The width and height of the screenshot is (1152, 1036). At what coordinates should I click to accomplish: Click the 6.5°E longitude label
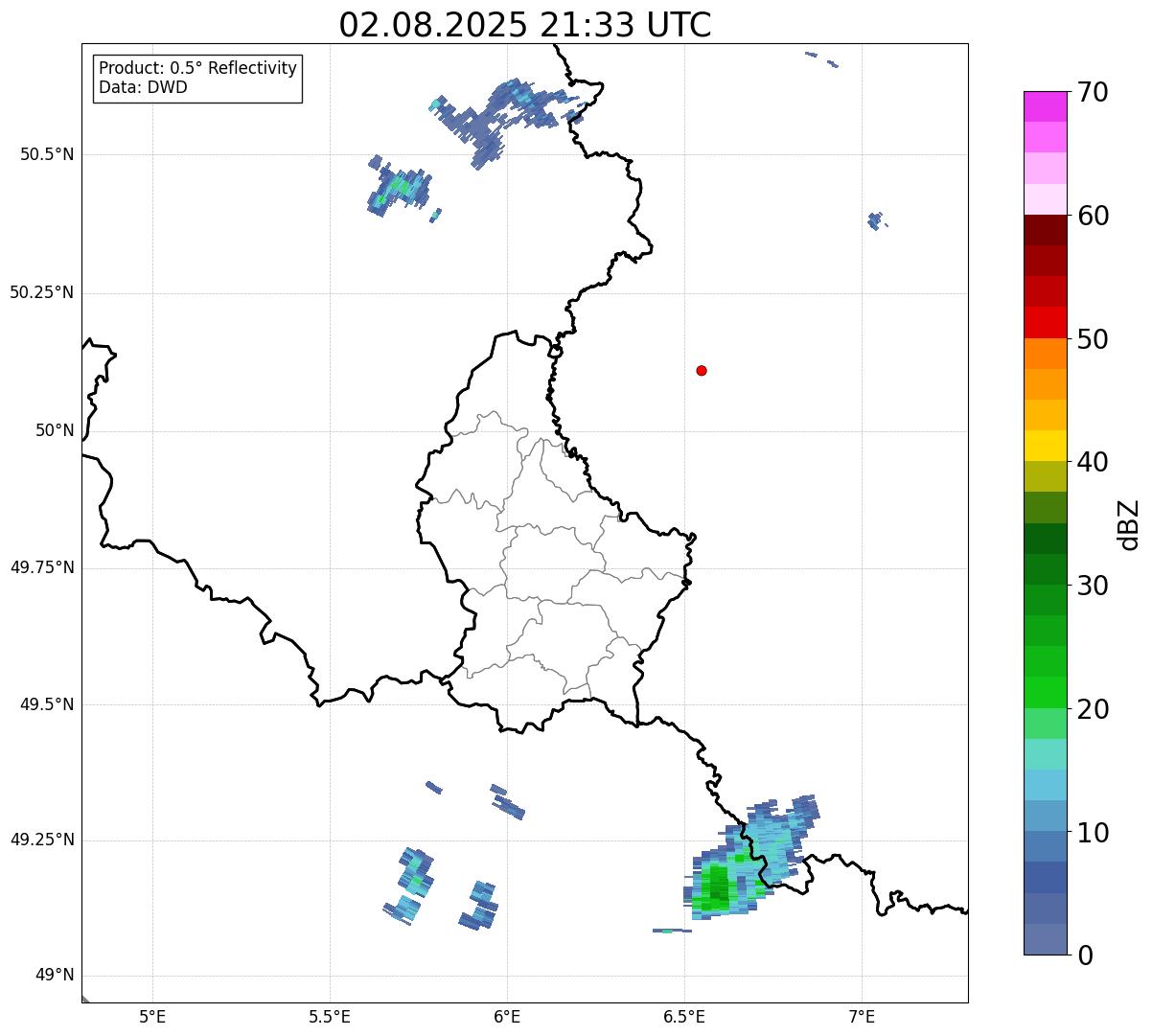(684, 1016)
